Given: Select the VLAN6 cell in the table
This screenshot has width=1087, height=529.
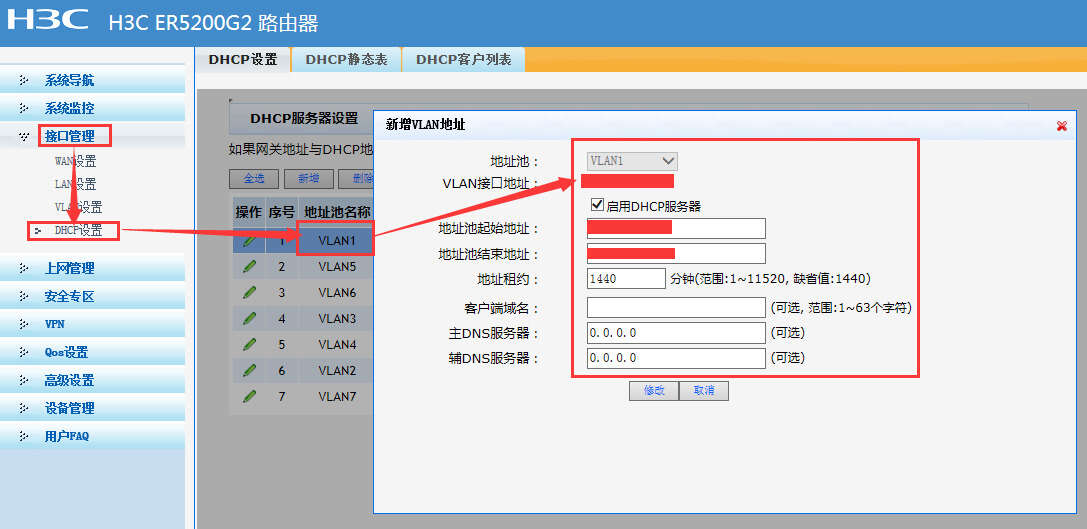Looking at the screenshot, I should [336, 293].
